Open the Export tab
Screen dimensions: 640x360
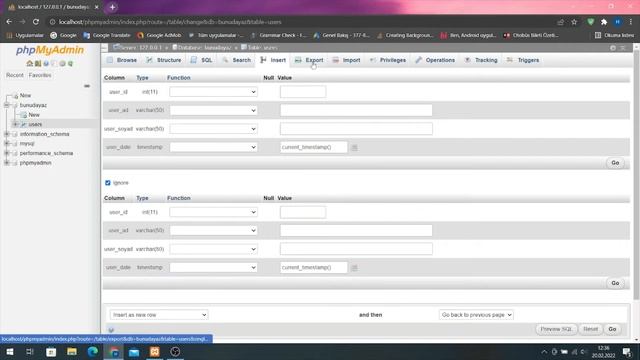tap(309, 60)
